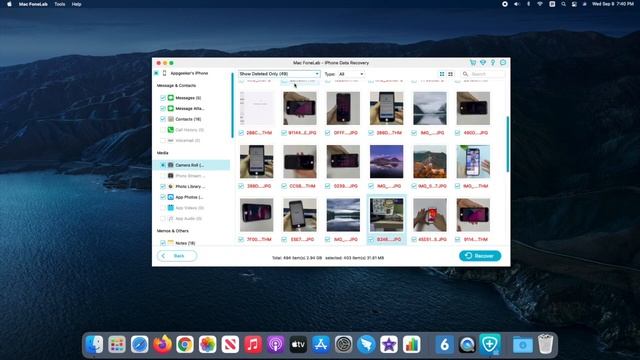This screenshot has width=640, height=360.
Task: Open the Tools menu
Action: pyautogui.click(x=60, y=4)
